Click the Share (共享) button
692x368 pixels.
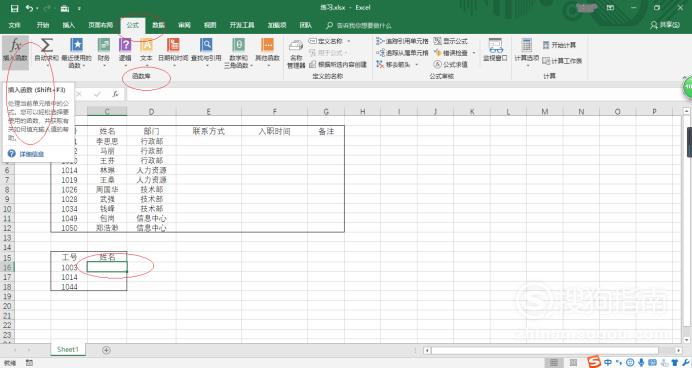point(665,25)
